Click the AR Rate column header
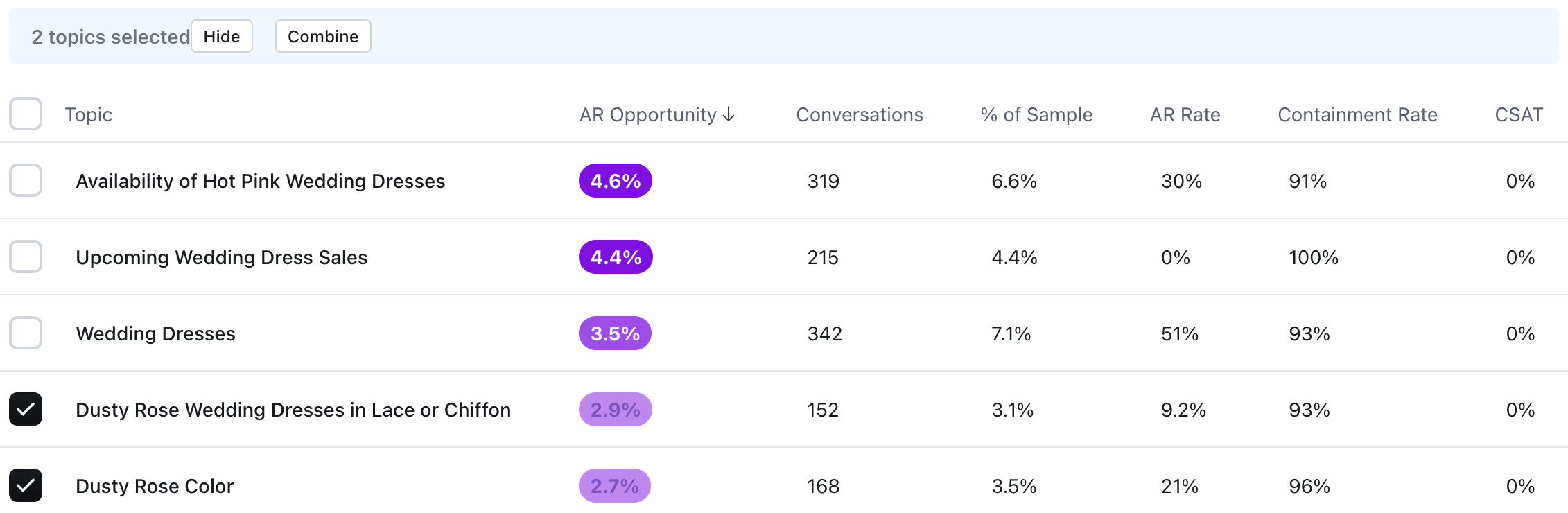 [x=1184, y=114]
